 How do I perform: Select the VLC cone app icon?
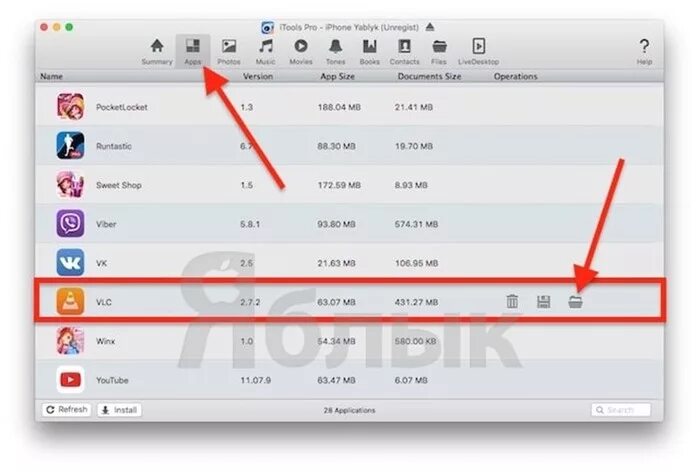pos(70,302)
